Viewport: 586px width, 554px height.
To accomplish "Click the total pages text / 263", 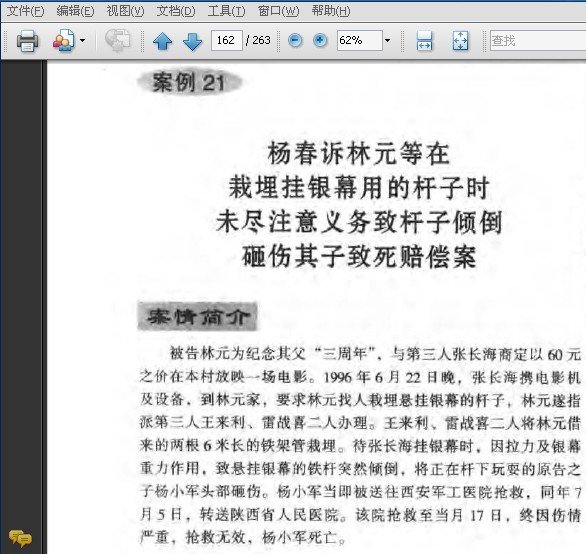I will click(x=258, y=40).
